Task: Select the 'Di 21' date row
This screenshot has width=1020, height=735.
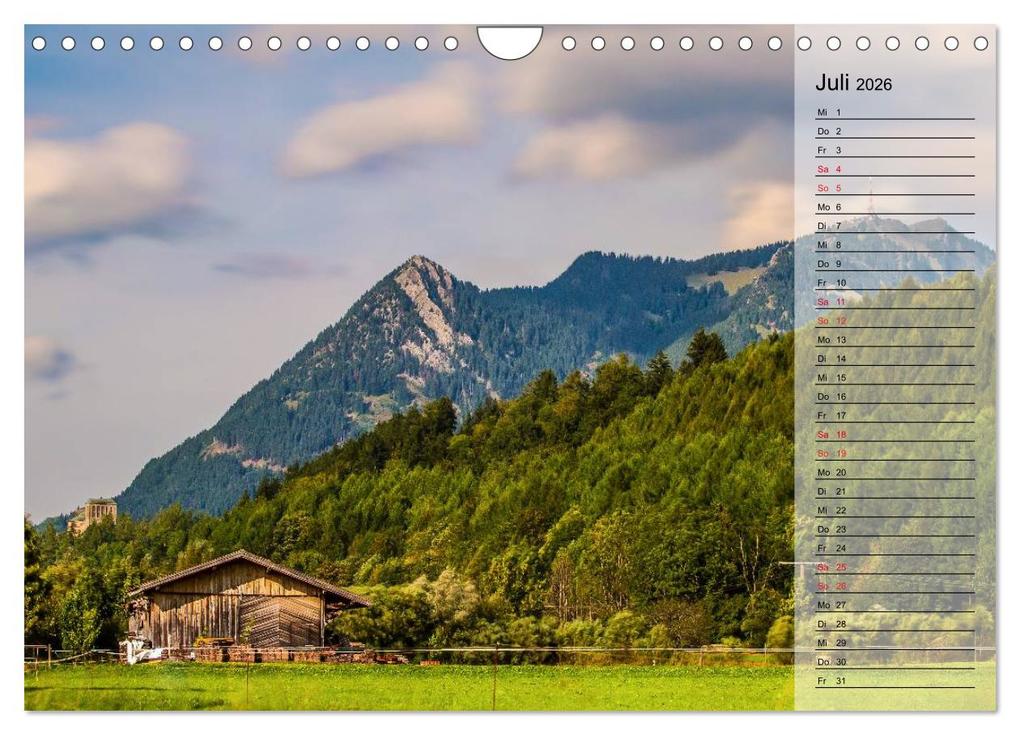Action: click(895, 491)
